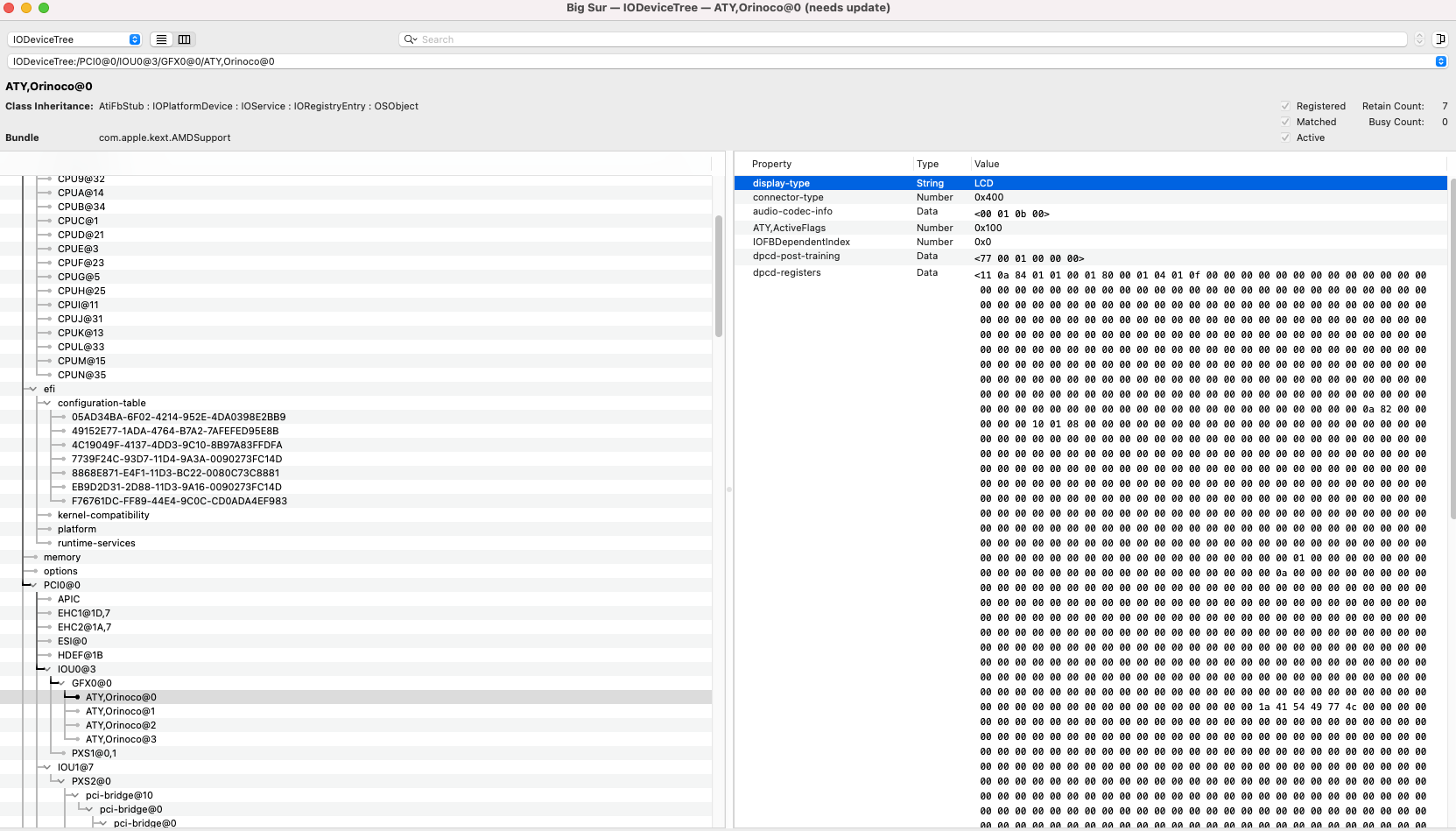Image resolution: width=1456 pixels, height=831 pixels.
Task: Select the HDEF@1B tree entry
Action: tap(81, 655)
